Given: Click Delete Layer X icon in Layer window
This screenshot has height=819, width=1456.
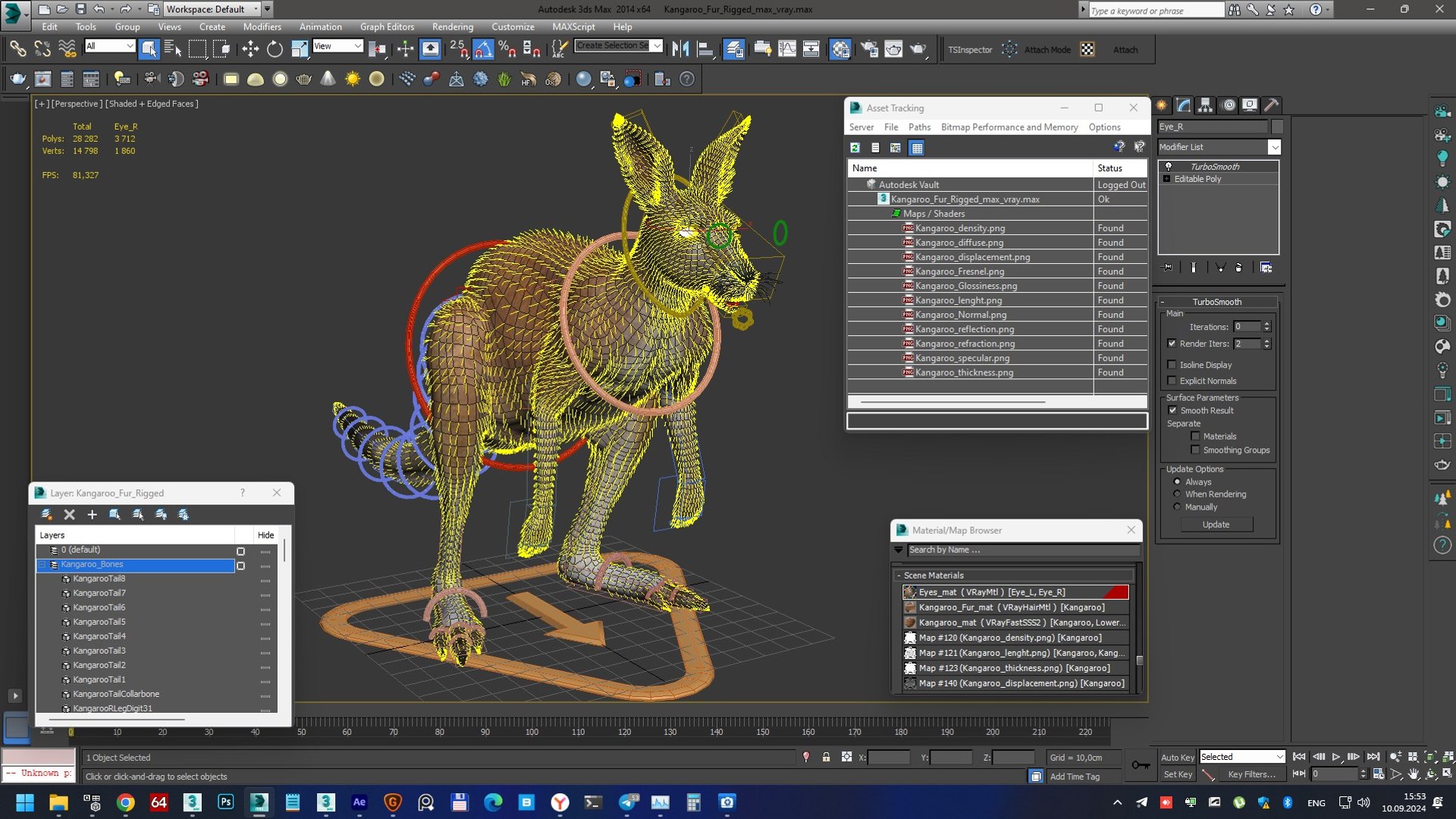Looking at the screenshot, I should pos(69,514).
